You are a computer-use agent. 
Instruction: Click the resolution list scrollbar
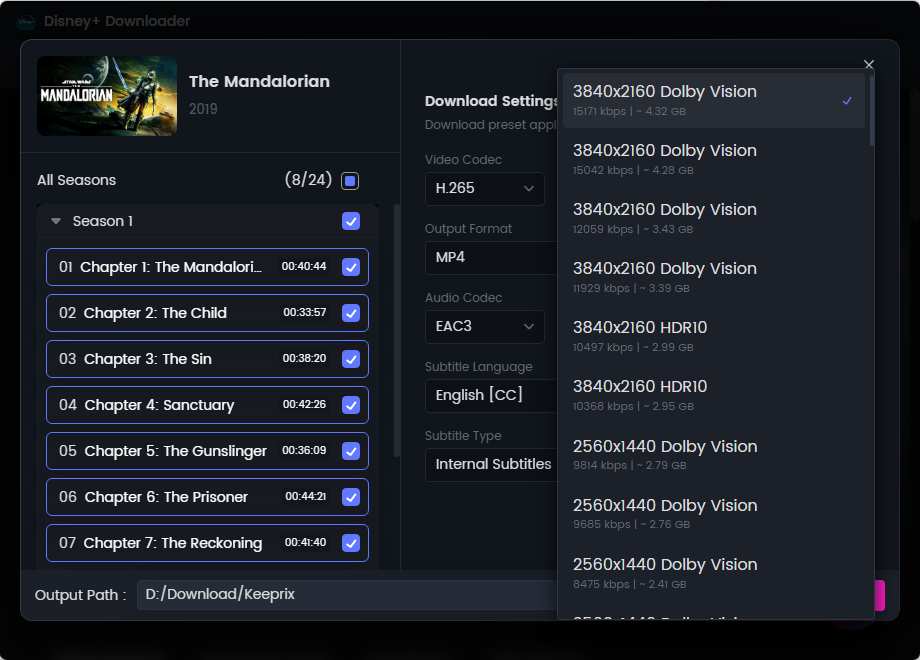pos(871,109)
